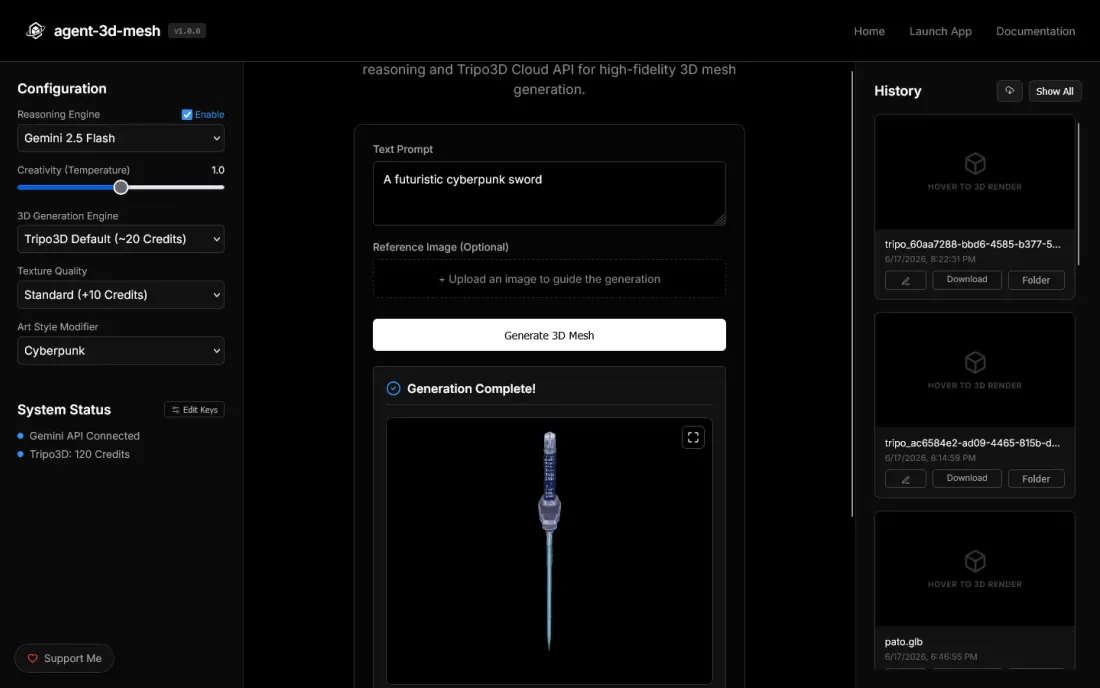
Task: Click cube icon on tripo_60aa7288 preview
Action: [975, 163]
